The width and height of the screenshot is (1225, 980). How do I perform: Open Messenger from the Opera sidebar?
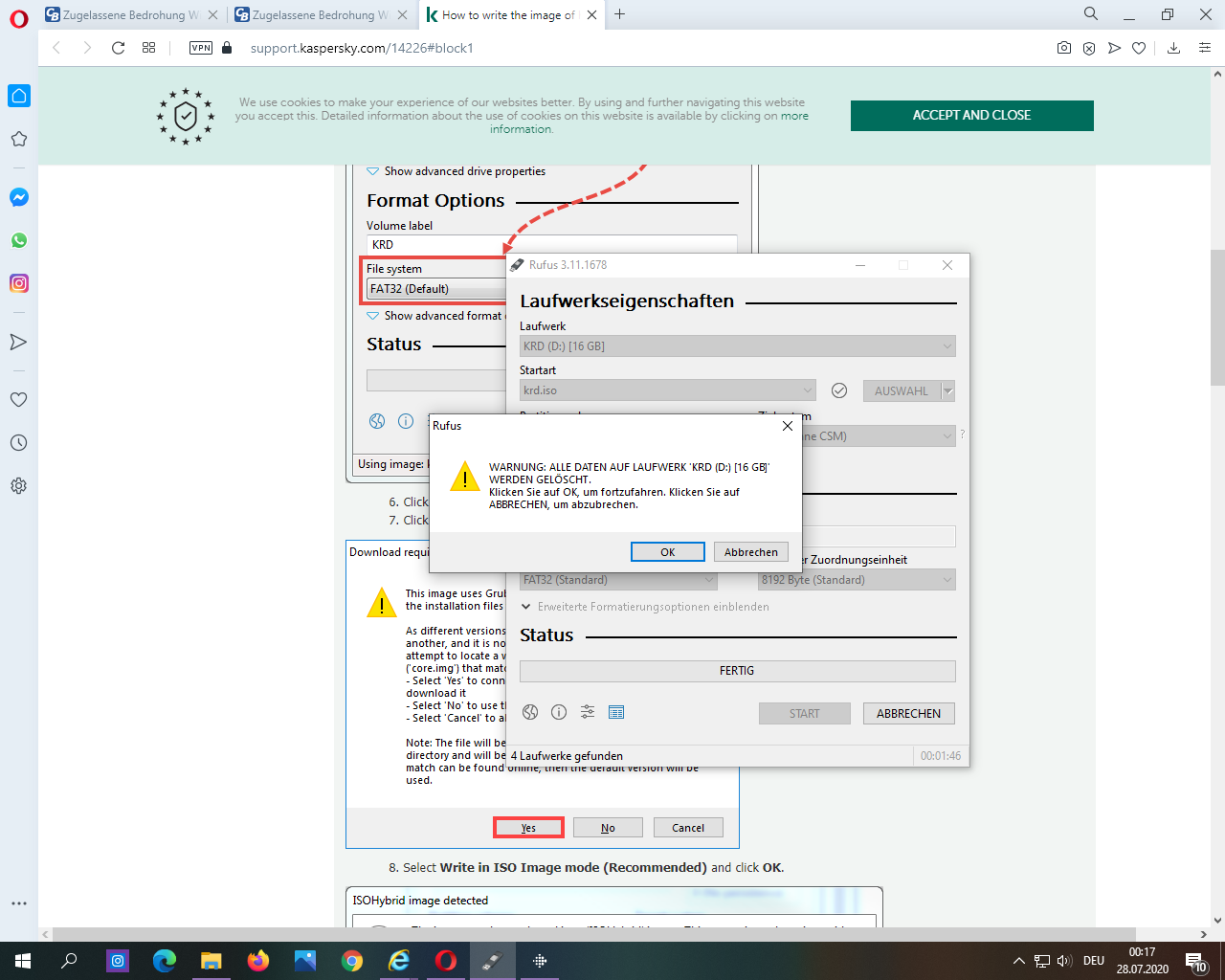coord(19,197)
